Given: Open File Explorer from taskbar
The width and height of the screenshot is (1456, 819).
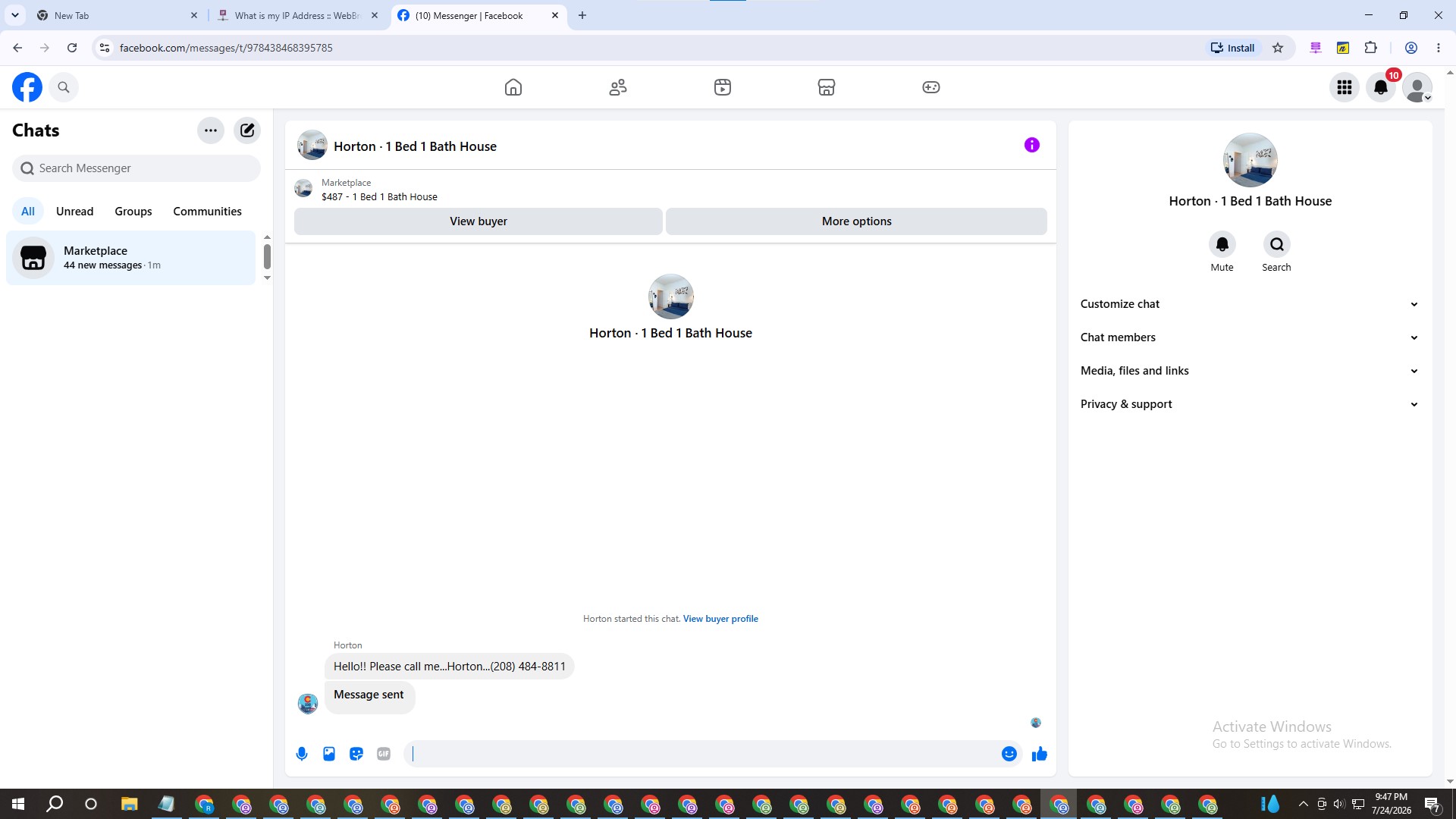Looking at the screenshot, I should point(130,804).
